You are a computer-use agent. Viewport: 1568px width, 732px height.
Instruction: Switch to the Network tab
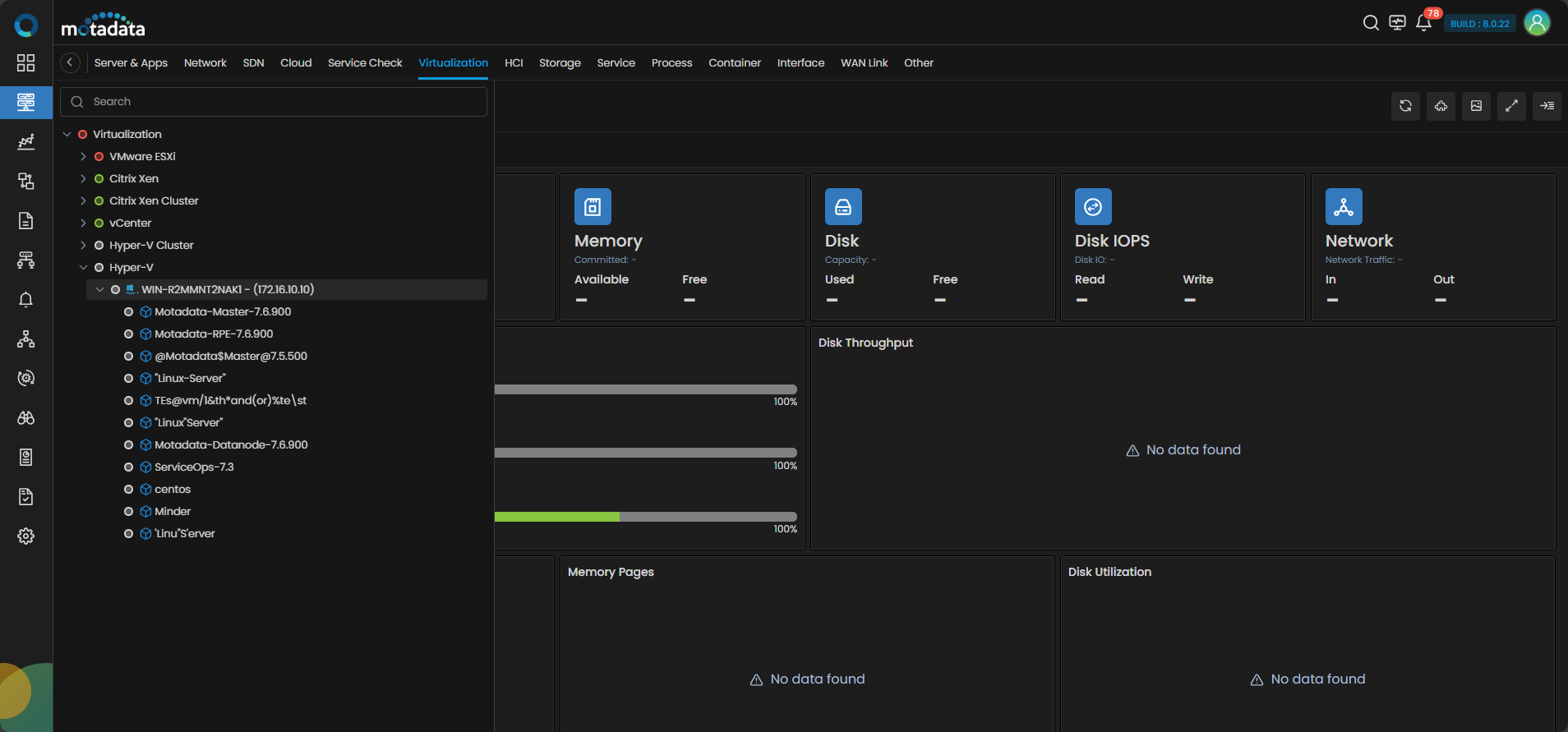[205, 63]
